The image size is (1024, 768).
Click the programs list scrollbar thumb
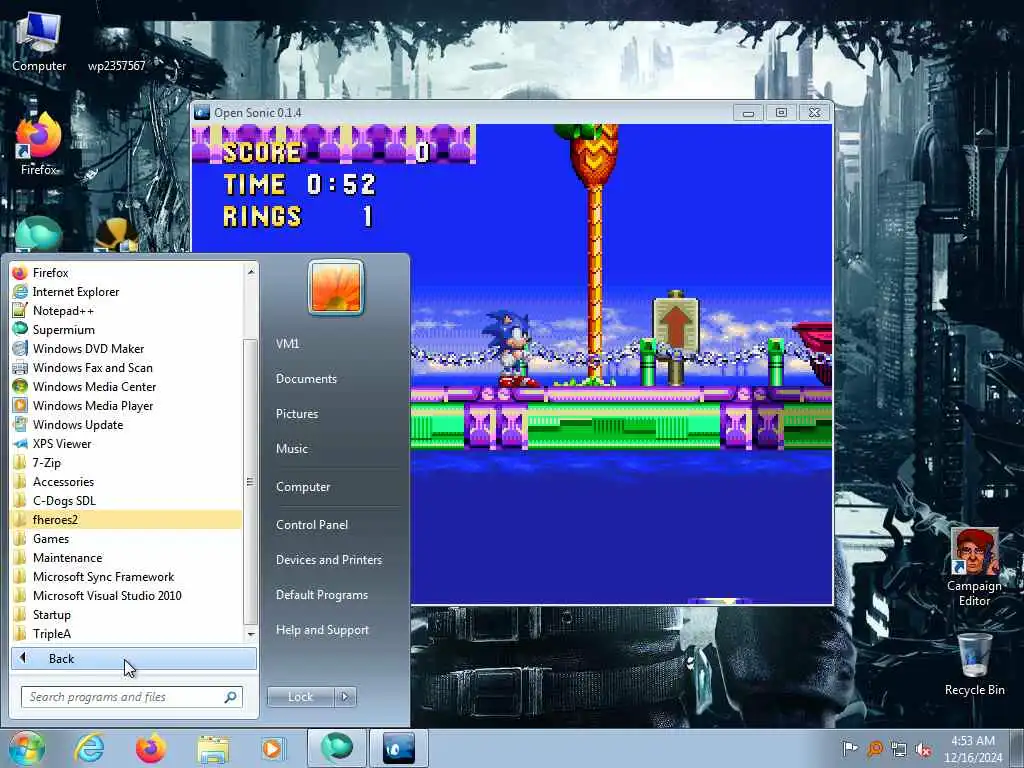250,482
